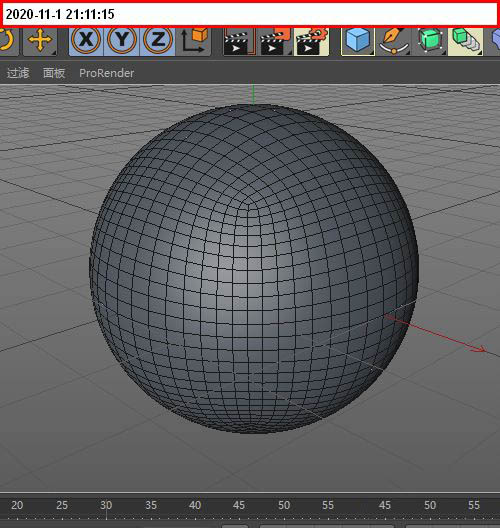Click the coordinate system icon
Image resolution: width=500 pixels, height=528 pixels.
coord(194,40)
